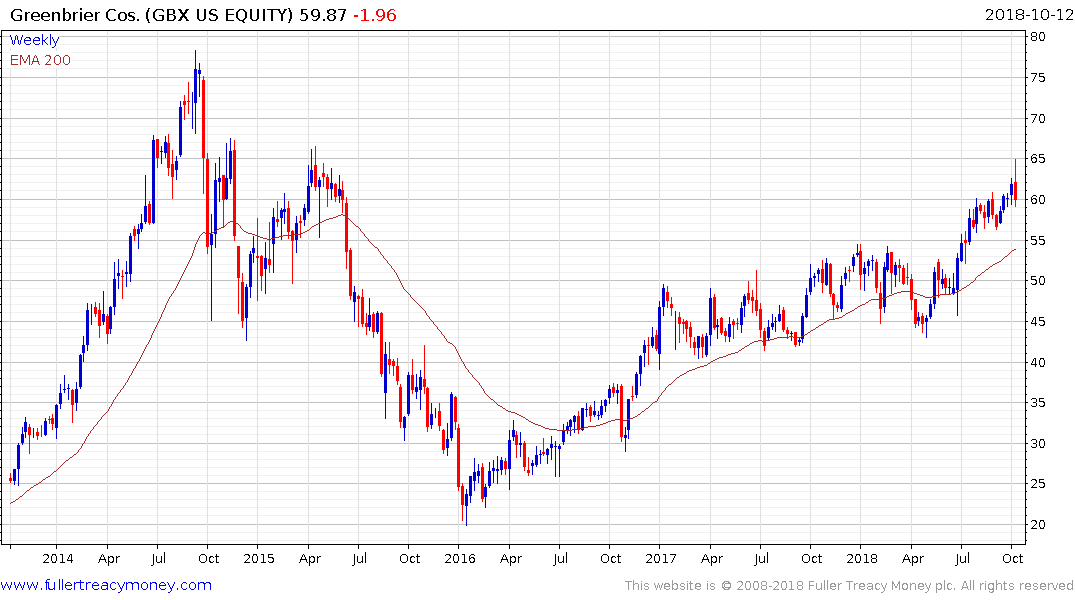Click the 65 price axis label
Screen dimensions: 1075x600
pyautogui.click(x=1037, y=159)
